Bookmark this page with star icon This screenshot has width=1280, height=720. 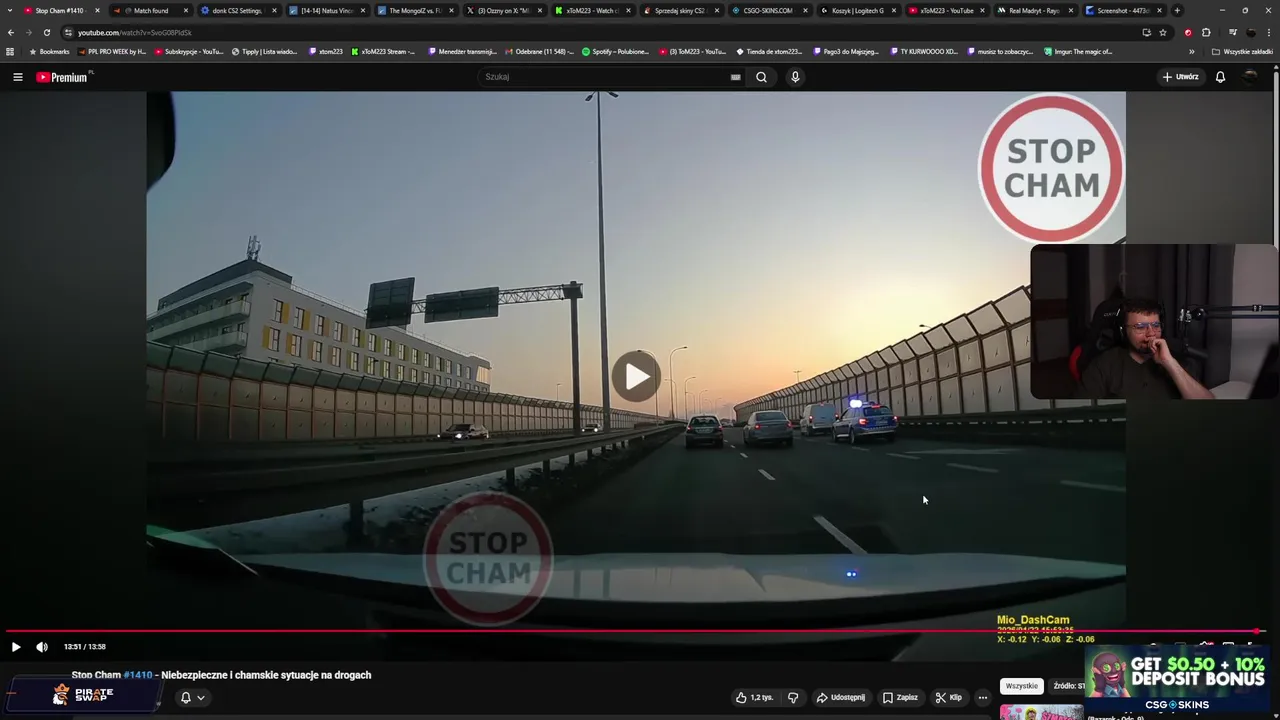pyautogui.click(x=1163, y=32)
